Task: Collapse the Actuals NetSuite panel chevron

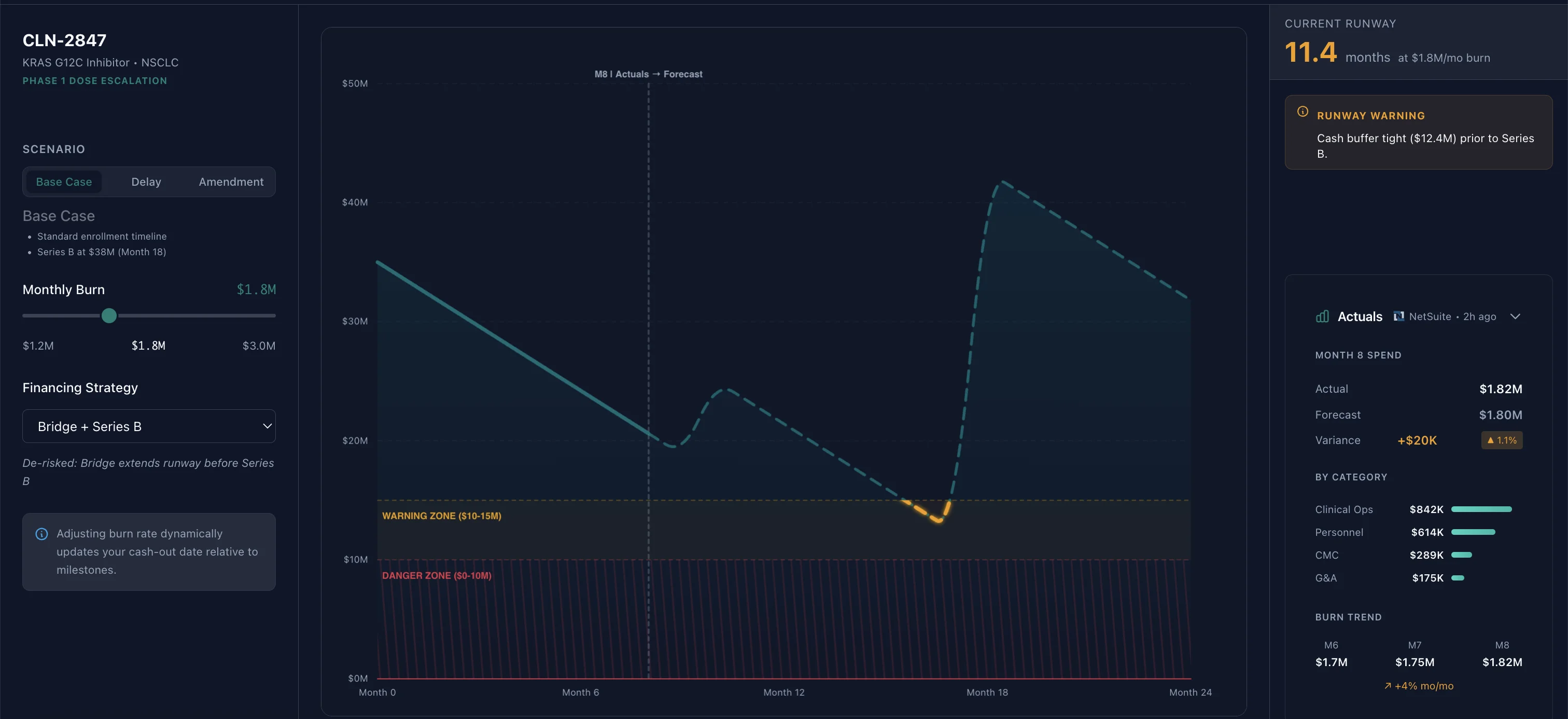Action: [1516, 316]
